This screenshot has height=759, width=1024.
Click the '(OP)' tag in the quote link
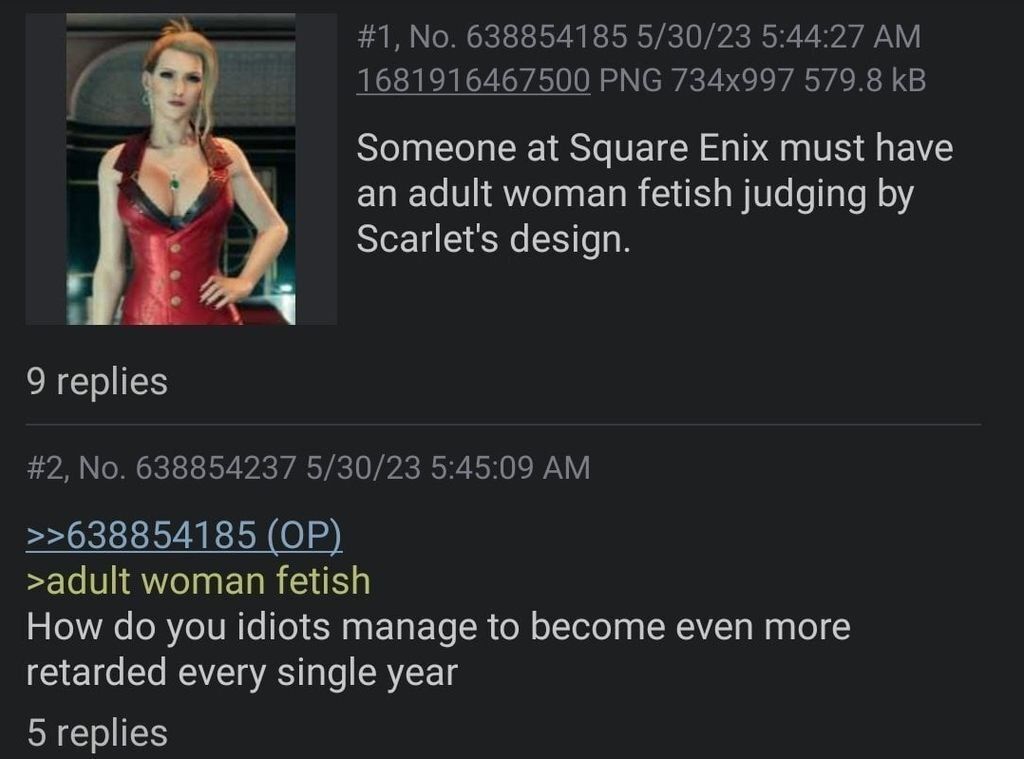(x=304, y=535)
